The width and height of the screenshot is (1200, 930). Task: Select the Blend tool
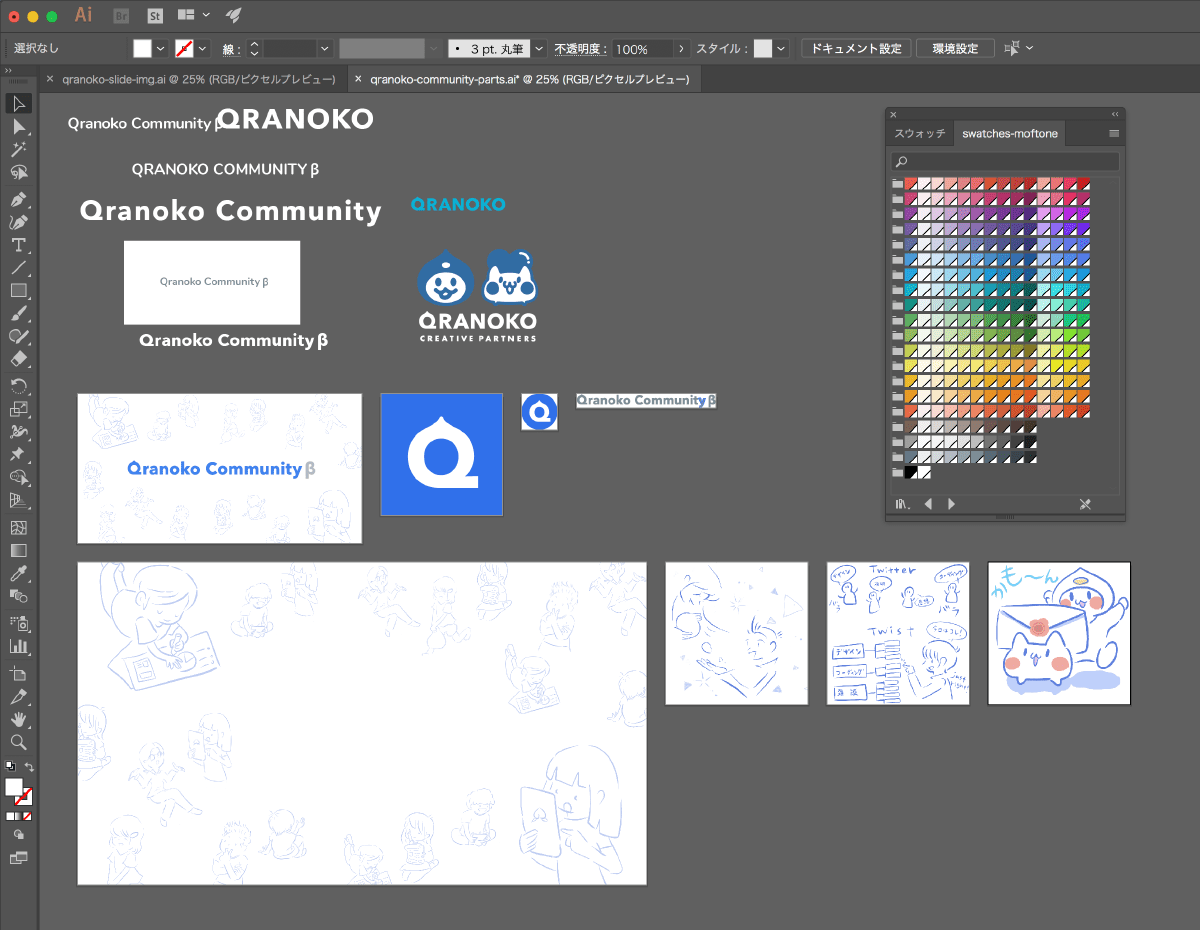click(x=18, y=596)
